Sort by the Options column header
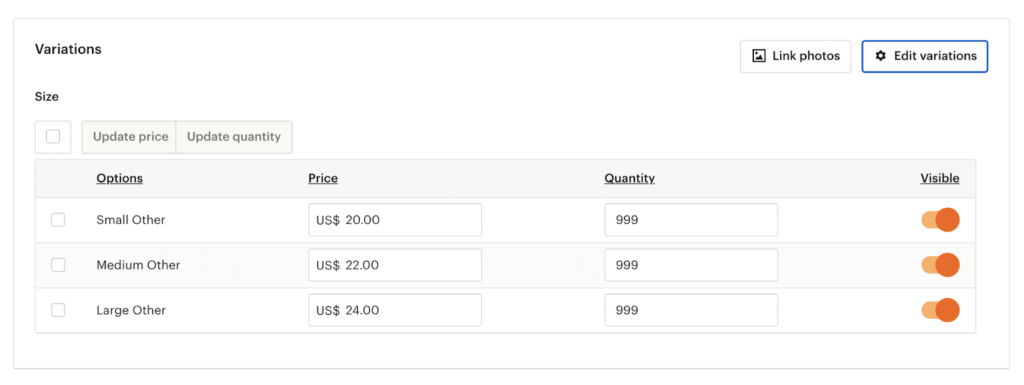This screenshot has width=1024, height=385. pos(120,178)
